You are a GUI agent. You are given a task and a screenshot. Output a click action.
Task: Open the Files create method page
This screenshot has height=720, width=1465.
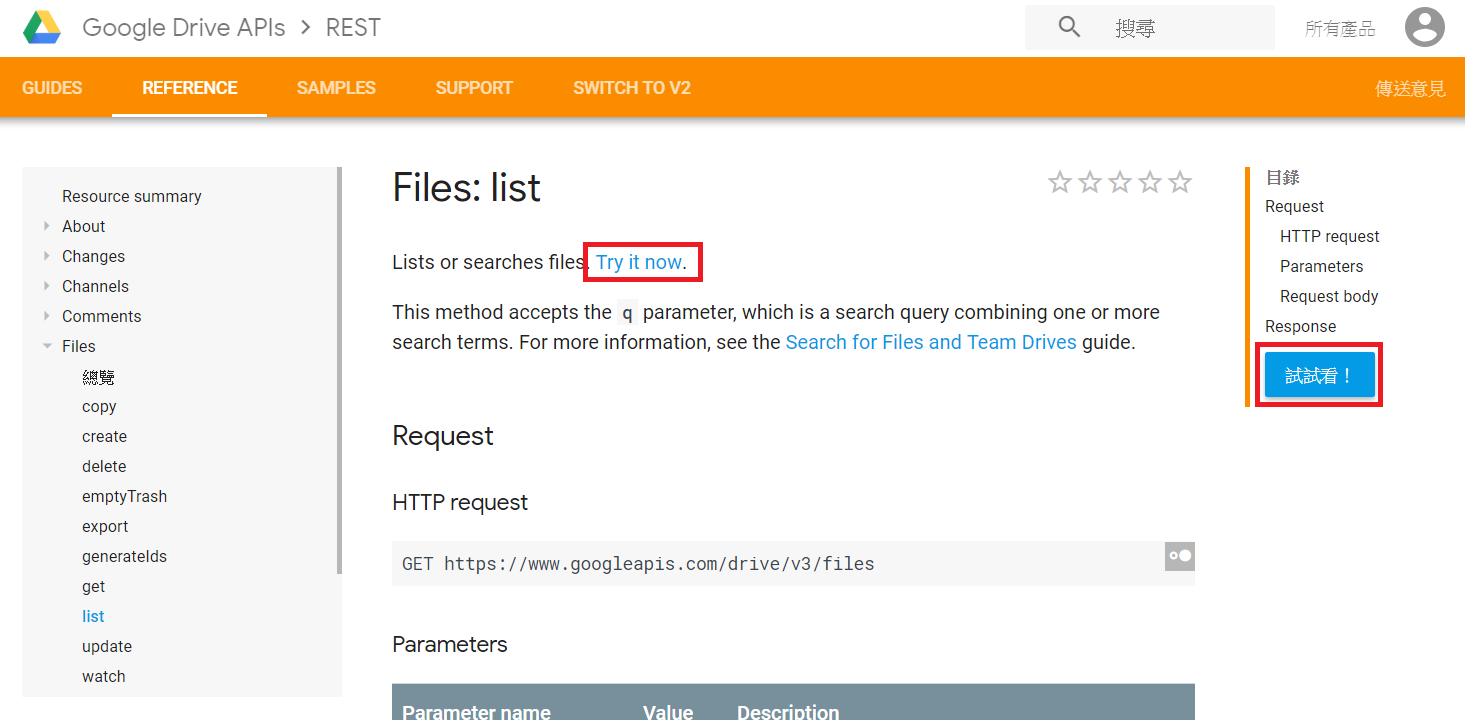coord(104,436)
